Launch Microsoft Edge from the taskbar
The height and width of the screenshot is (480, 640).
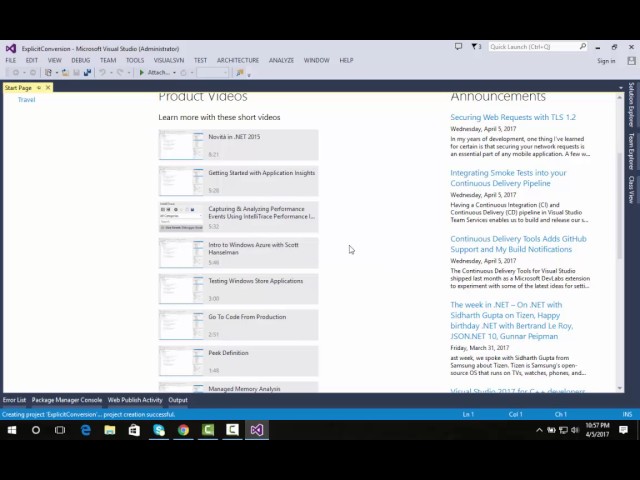(85, 430)
